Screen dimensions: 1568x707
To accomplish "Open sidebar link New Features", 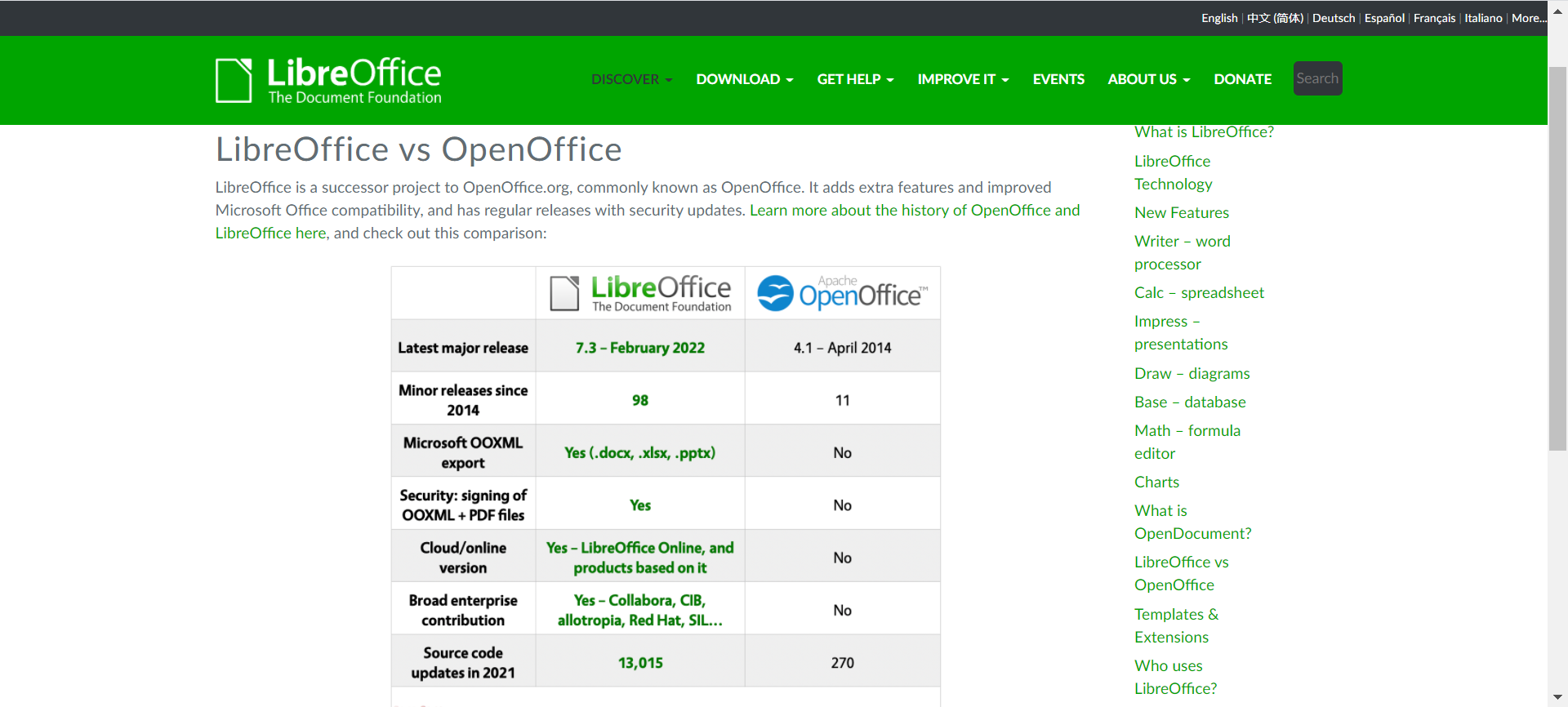I will pos(1181,212).
